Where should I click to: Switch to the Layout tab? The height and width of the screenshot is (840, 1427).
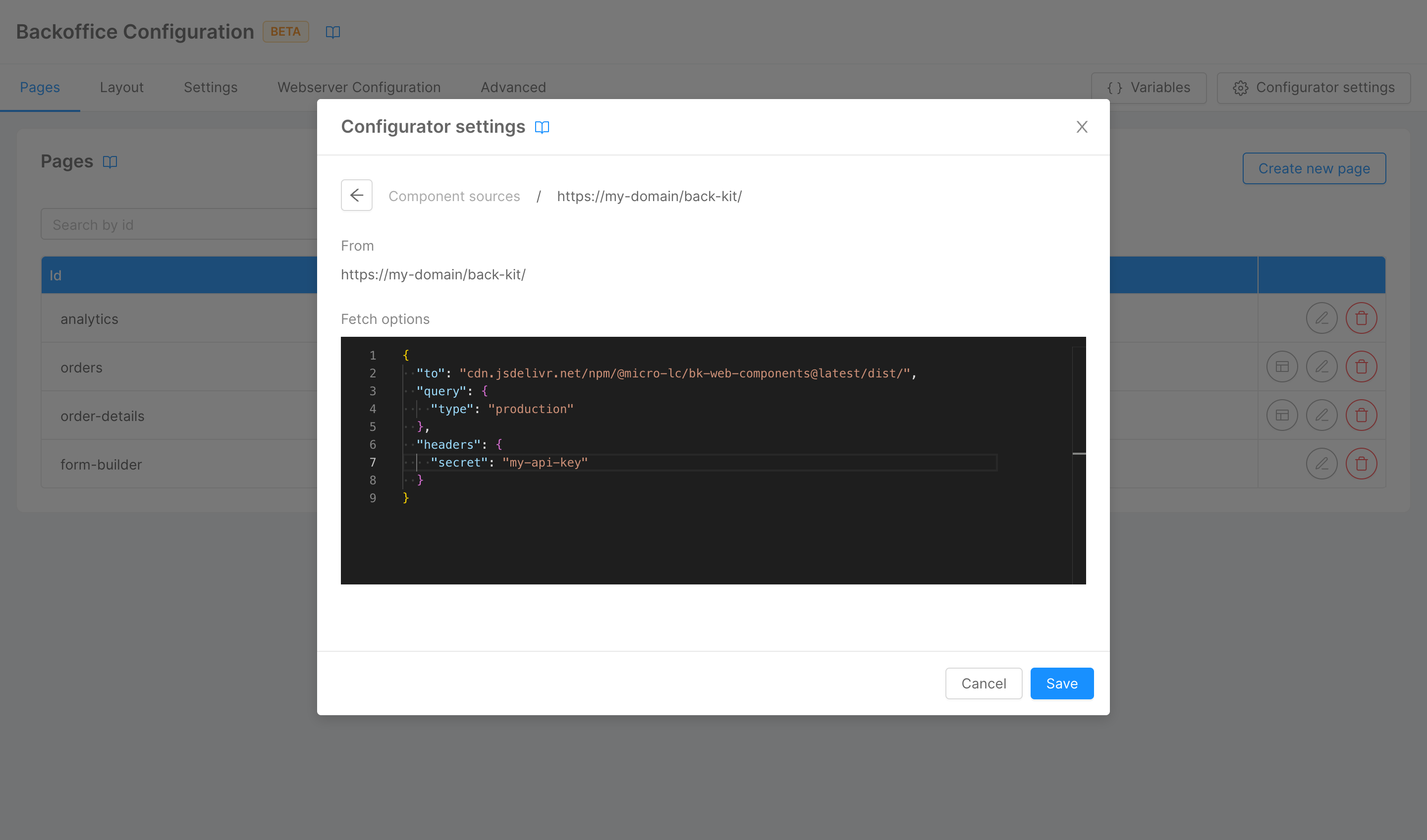point(121,87)
